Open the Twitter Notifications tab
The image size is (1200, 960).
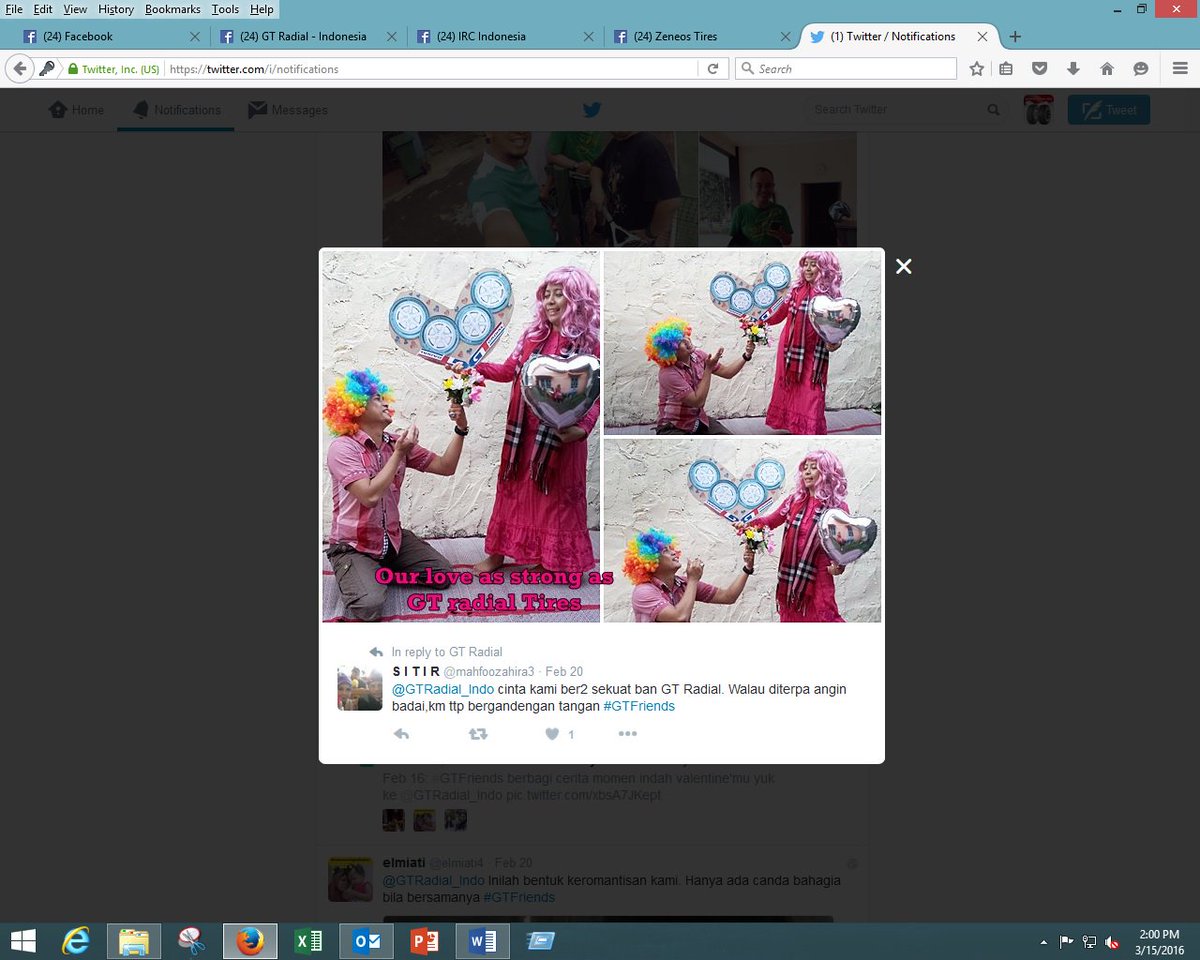click(x=176, y=110)
